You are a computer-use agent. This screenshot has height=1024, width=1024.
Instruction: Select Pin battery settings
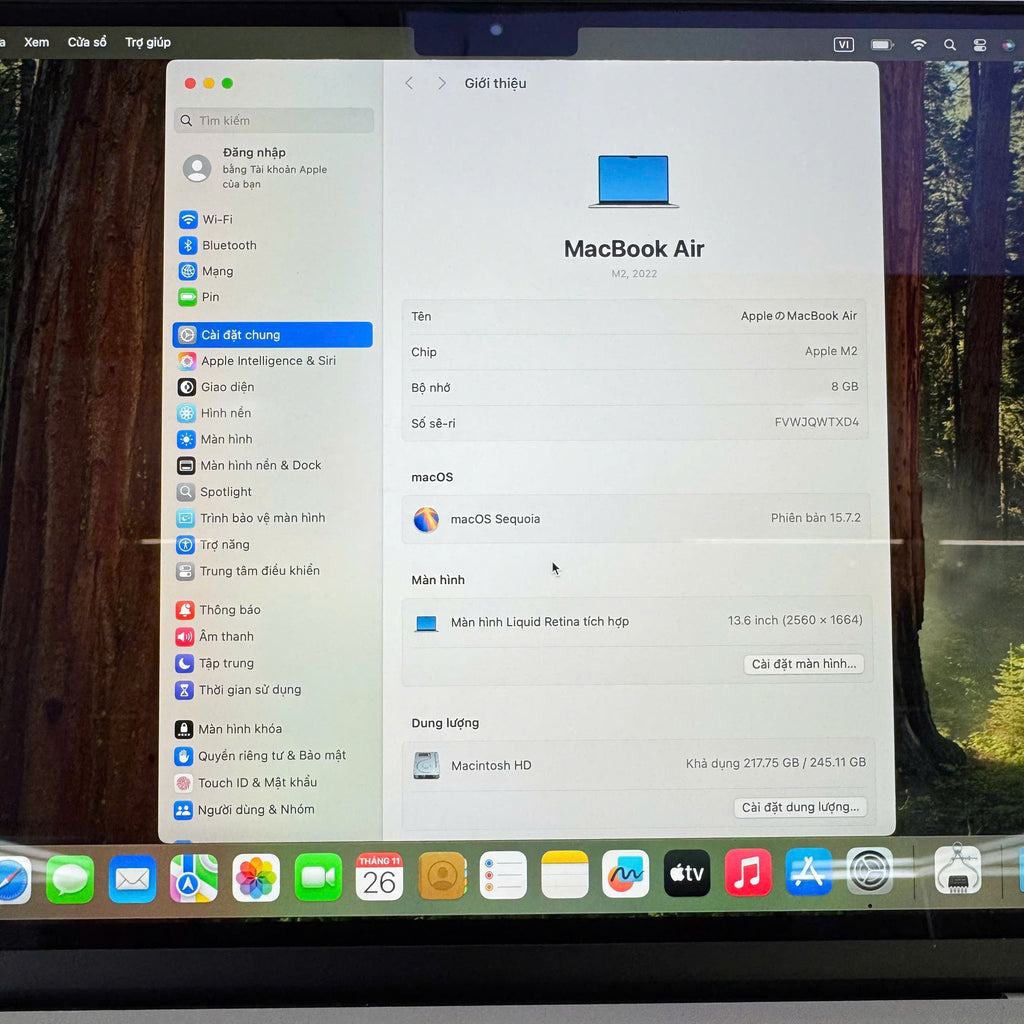click(210, 297)
